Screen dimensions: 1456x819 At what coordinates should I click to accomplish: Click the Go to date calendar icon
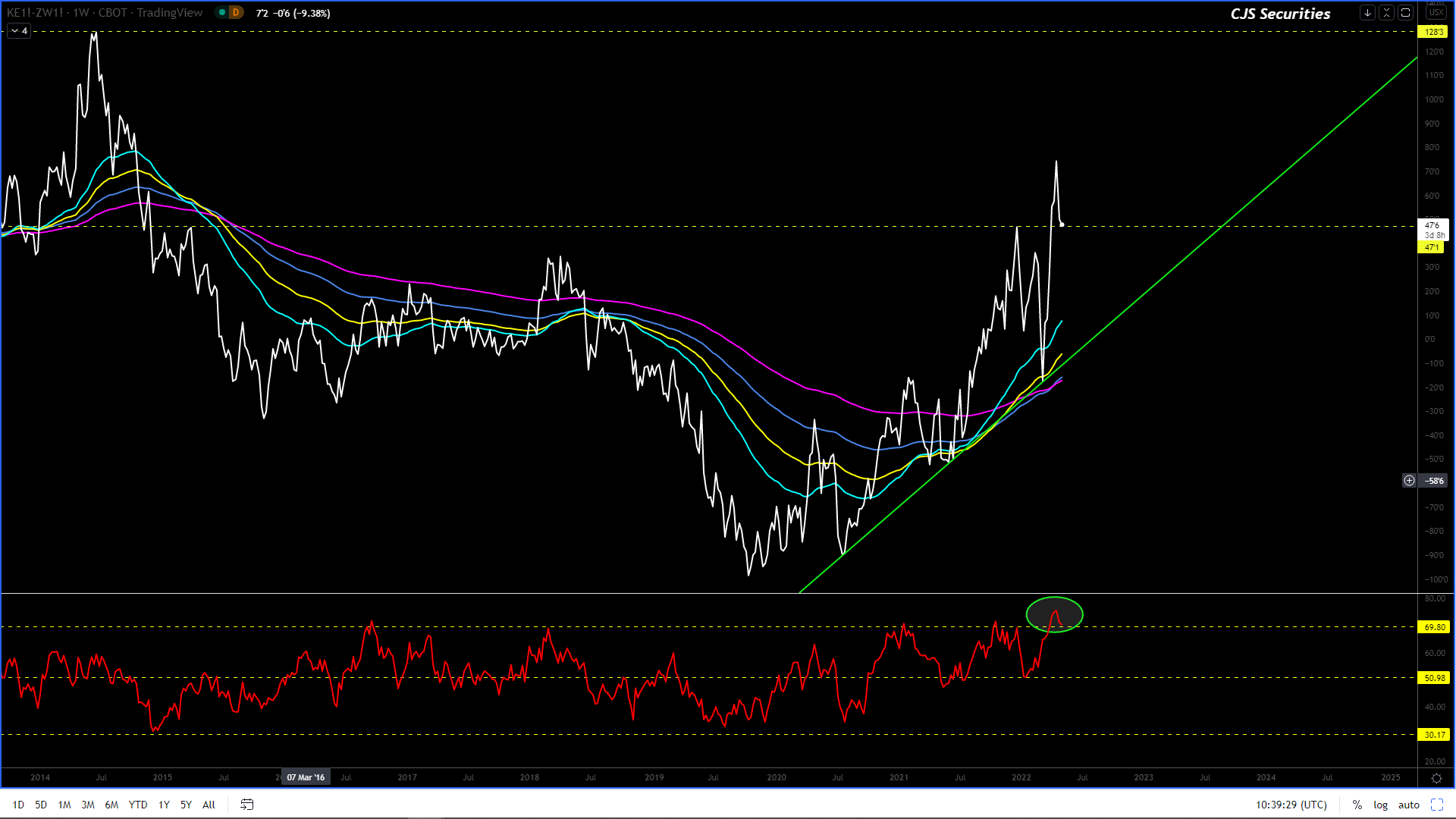246,805
